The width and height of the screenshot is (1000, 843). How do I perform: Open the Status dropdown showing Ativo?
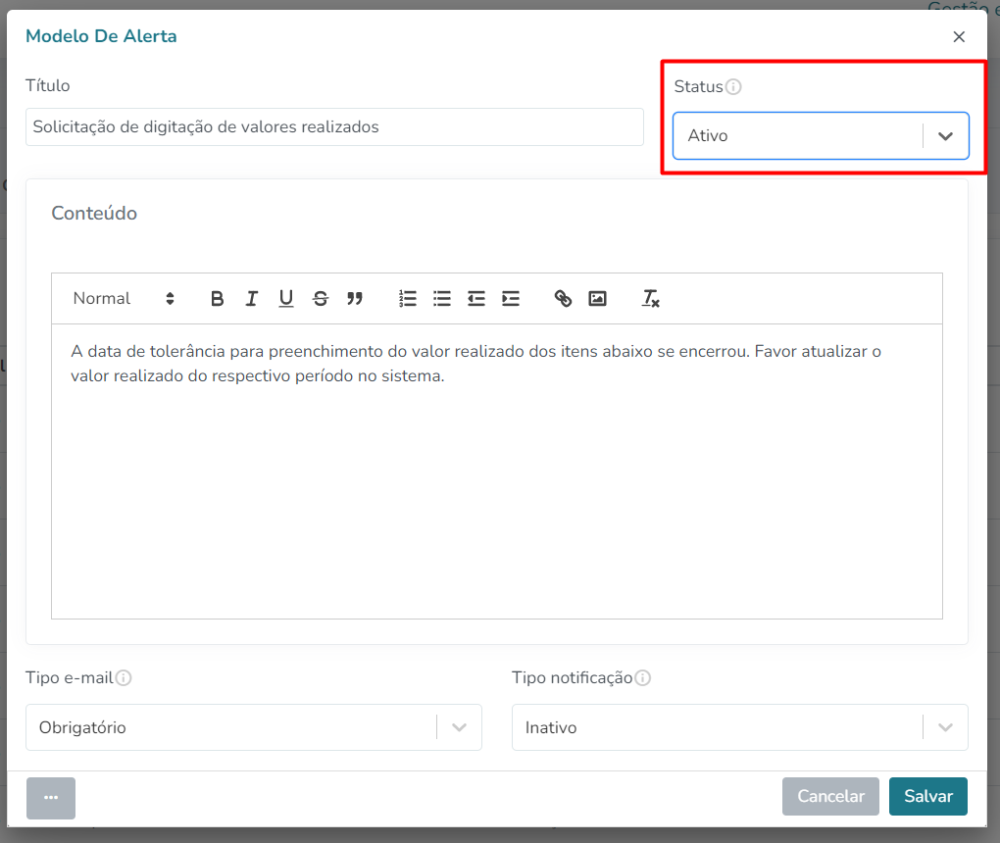click(x=821, y=136)
